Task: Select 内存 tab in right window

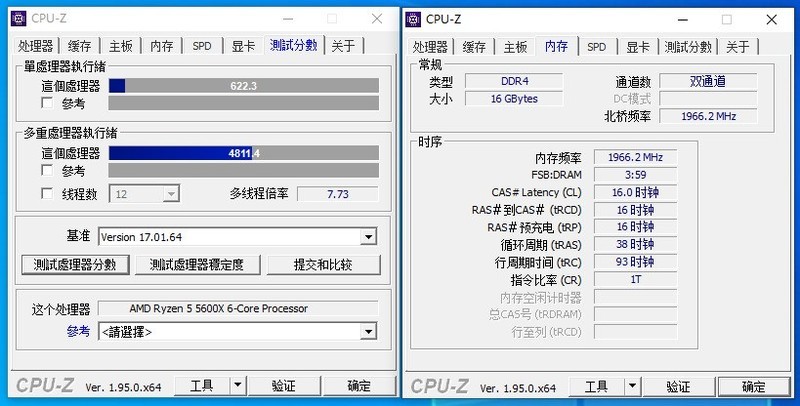Action: 557,46
